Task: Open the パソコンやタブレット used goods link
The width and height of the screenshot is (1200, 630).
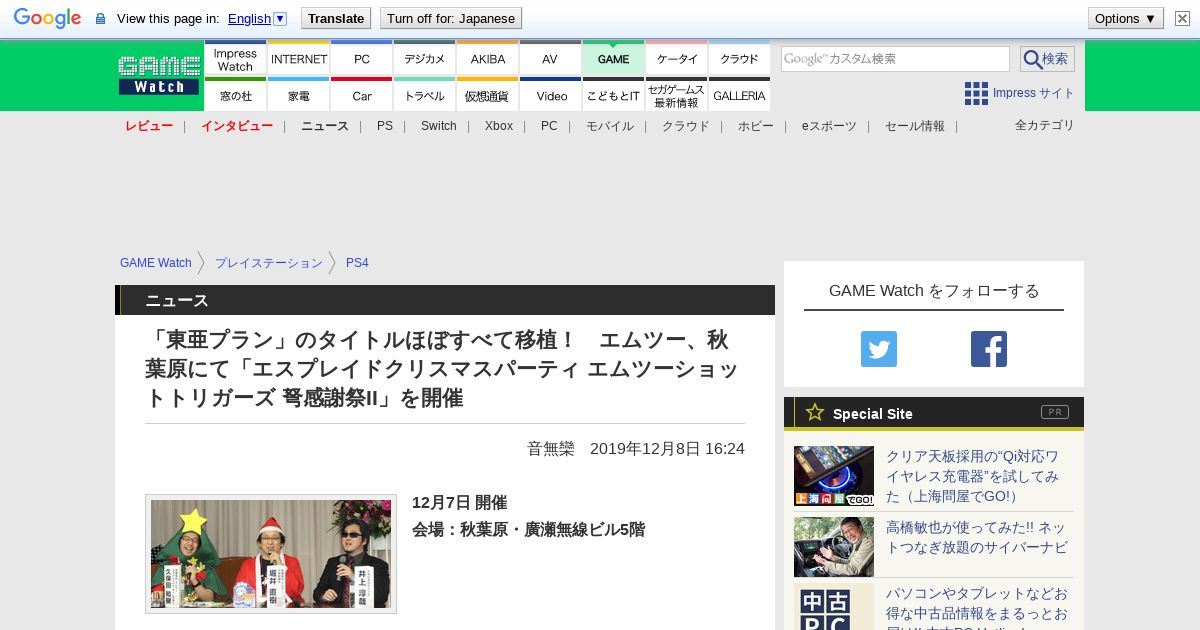Action: pyautogui.click(x=977, y=608)
